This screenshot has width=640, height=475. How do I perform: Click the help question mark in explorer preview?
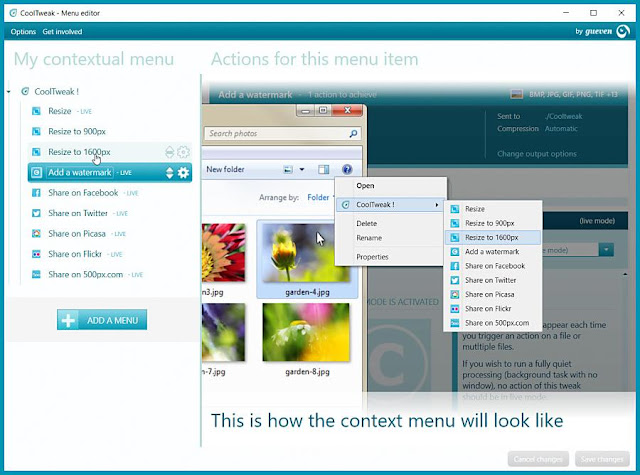coord(347,169)
